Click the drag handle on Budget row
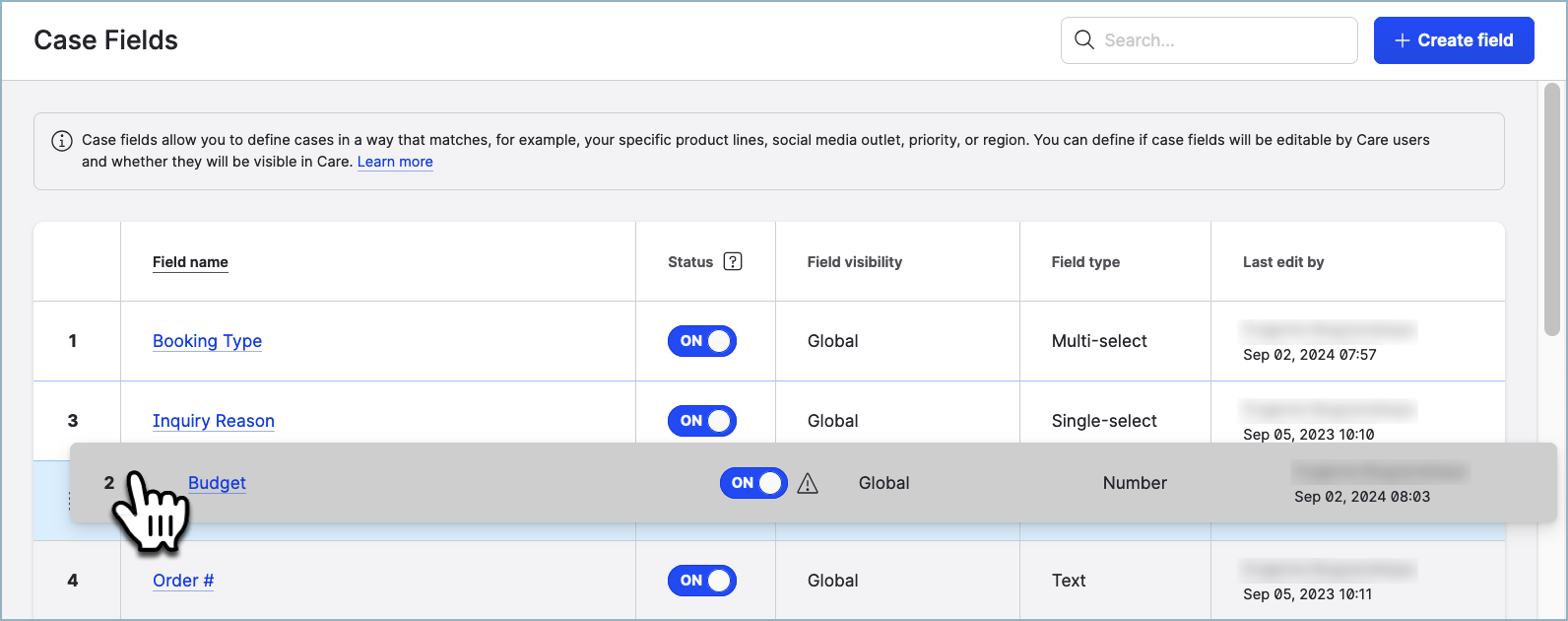The image size is (1568, 621). (x=70, y=502)
